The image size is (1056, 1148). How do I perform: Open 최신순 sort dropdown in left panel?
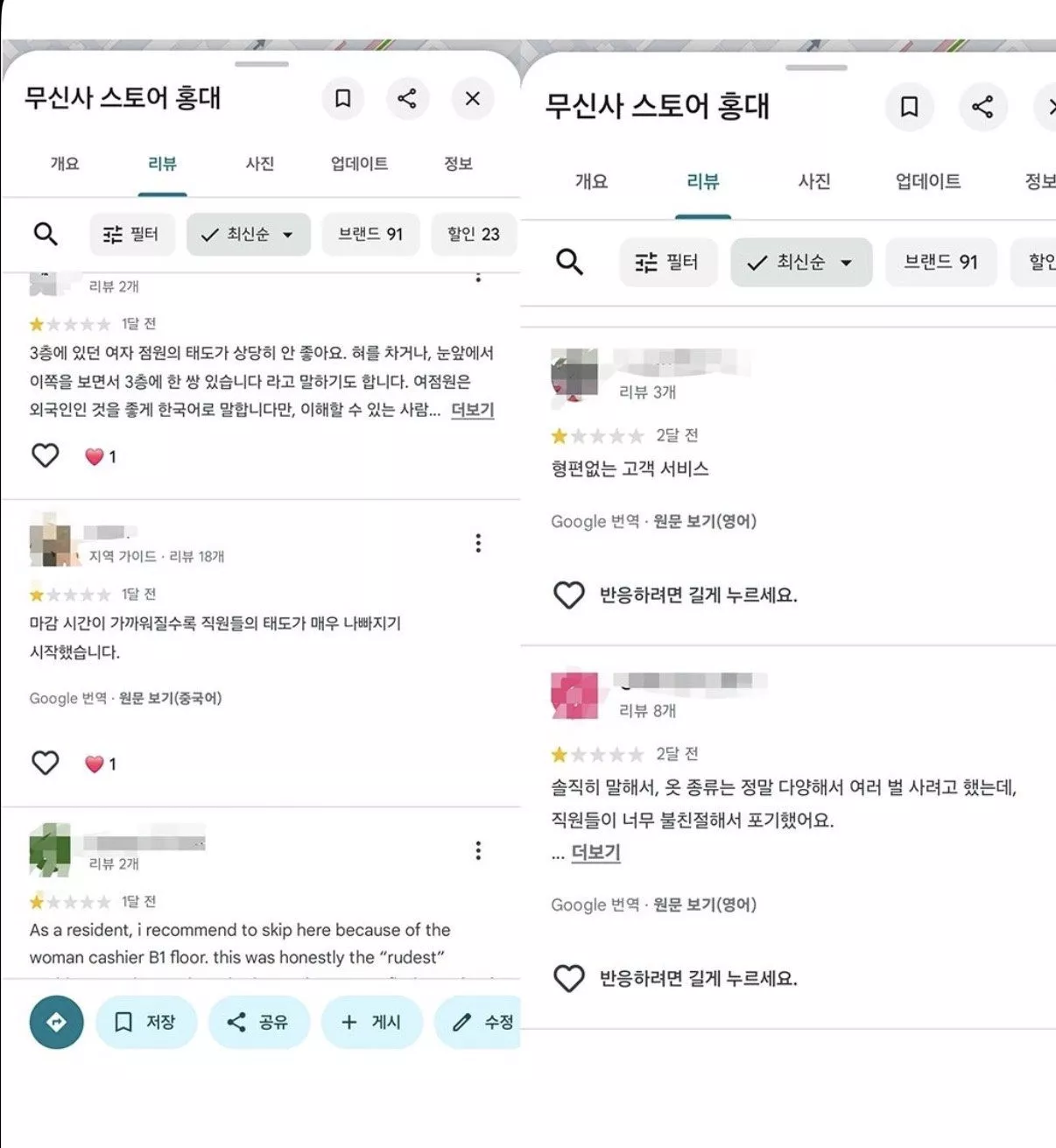coord(249,235)
